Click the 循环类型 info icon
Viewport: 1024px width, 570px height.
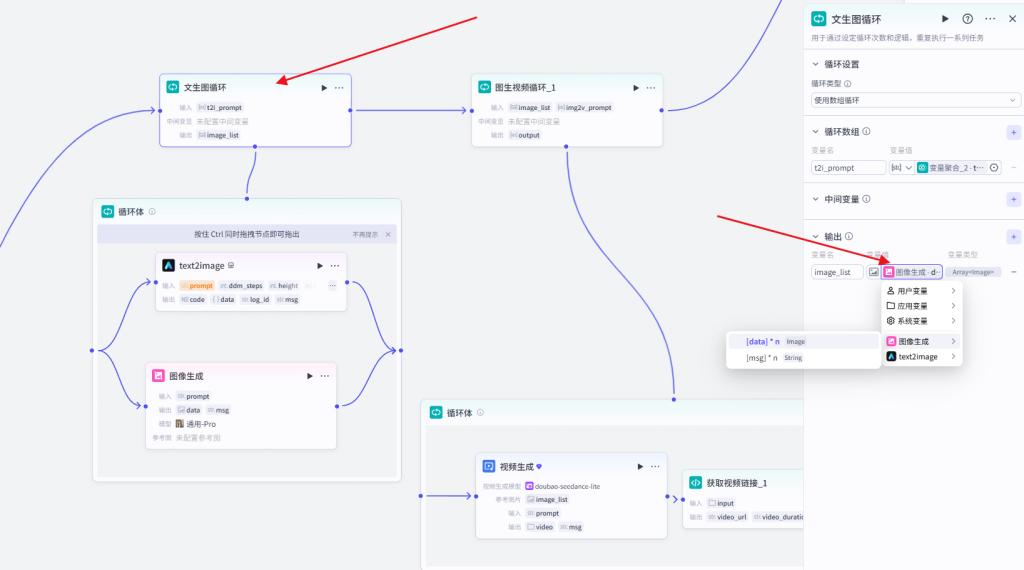coord(848,84)
